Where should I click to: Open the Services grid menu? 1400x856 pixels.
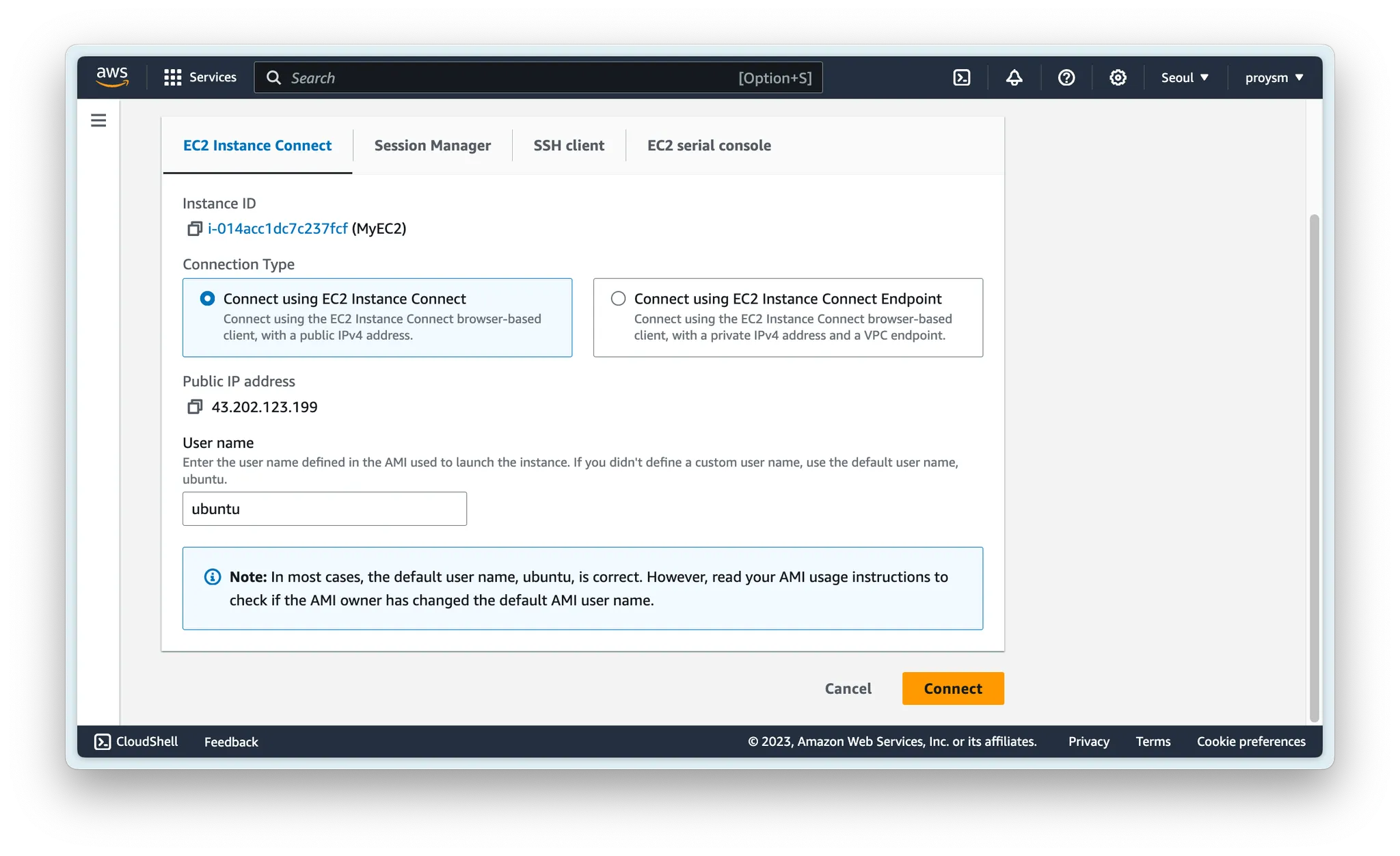(x=200, y=77)
